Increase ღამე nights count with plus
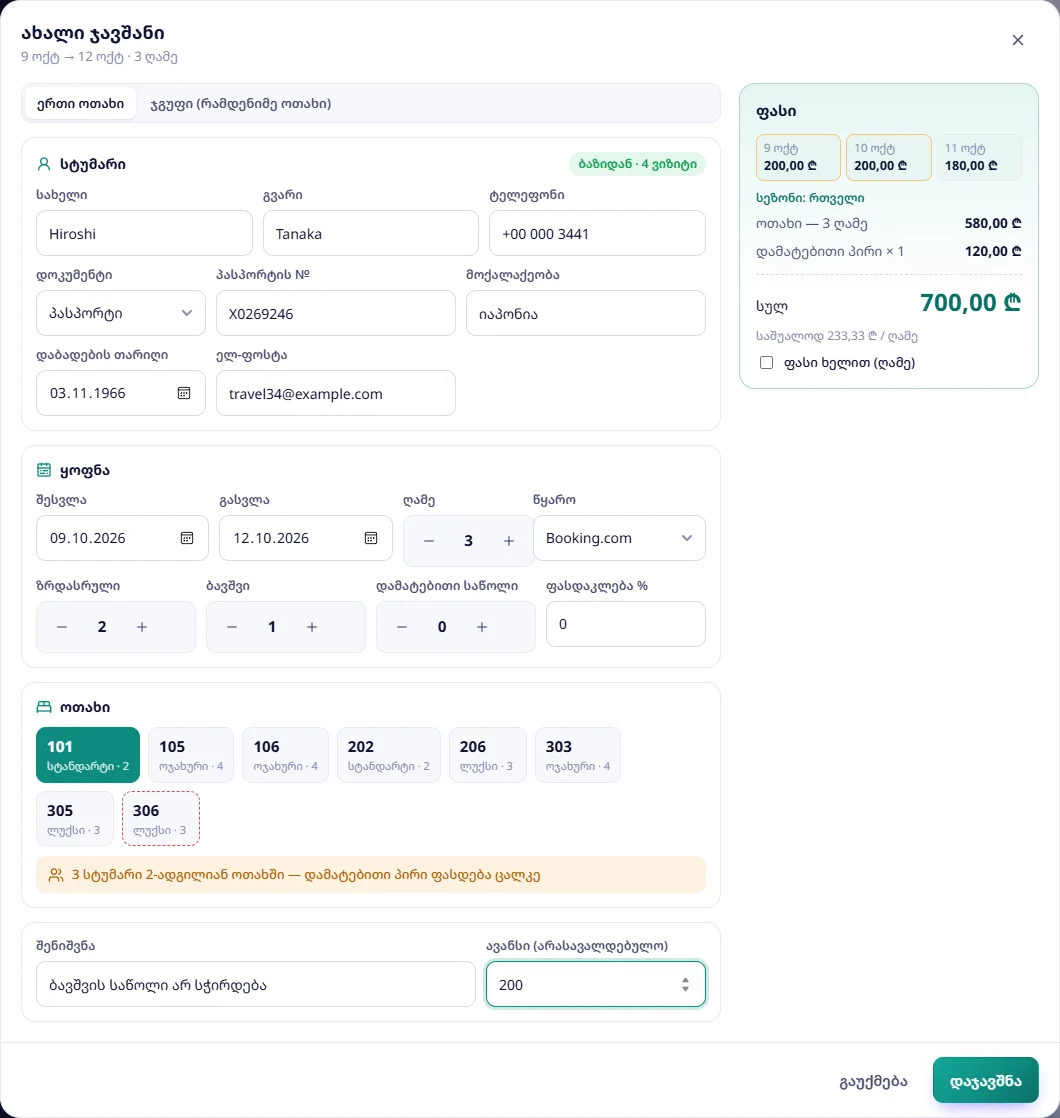The height and width of the screenshot is (1118, 1060). (x=509, y=541)
